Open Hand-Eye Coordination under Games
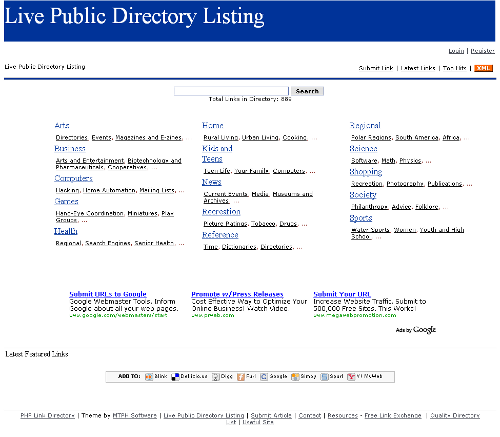This screenshot has width=500, height=437. pos(89,213)
